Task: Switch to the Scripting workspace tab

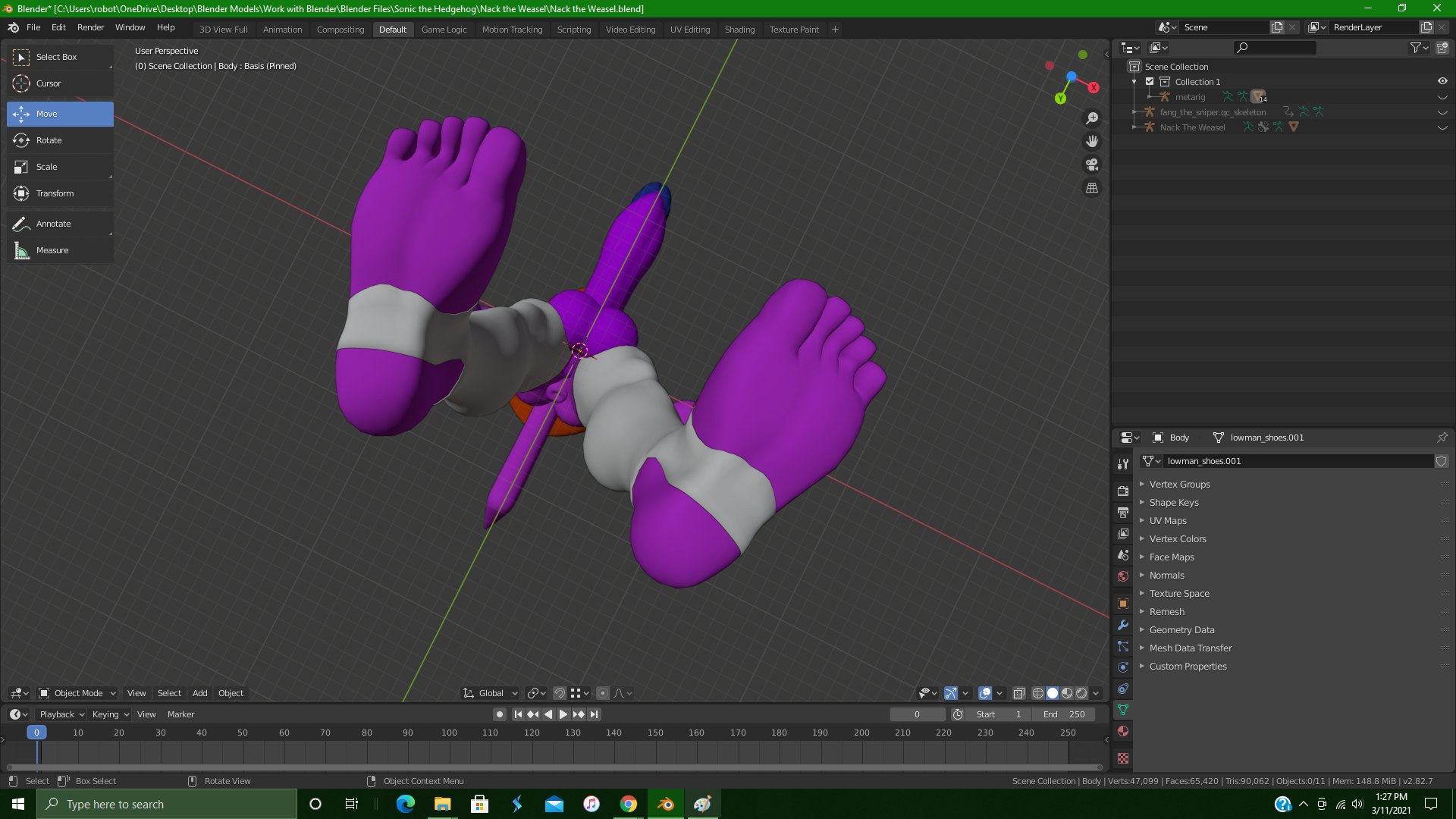Action: coord(574,30)
